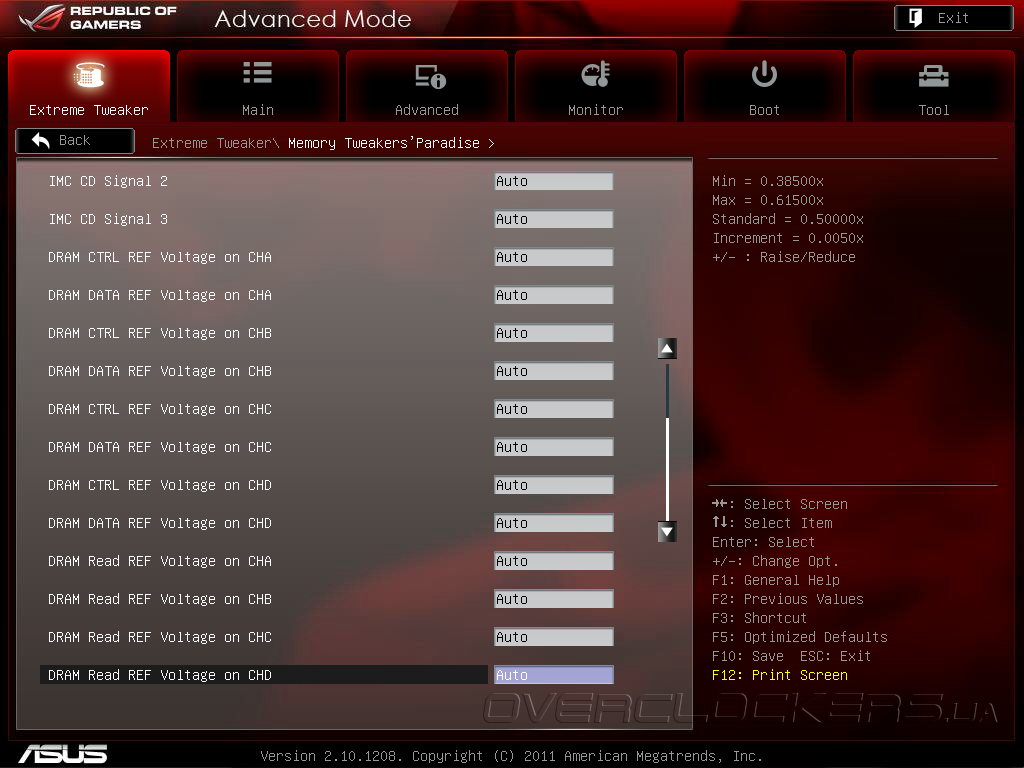Select the IMC CD Signal 3 label
1024x768 pixels.
click(108, 219)
